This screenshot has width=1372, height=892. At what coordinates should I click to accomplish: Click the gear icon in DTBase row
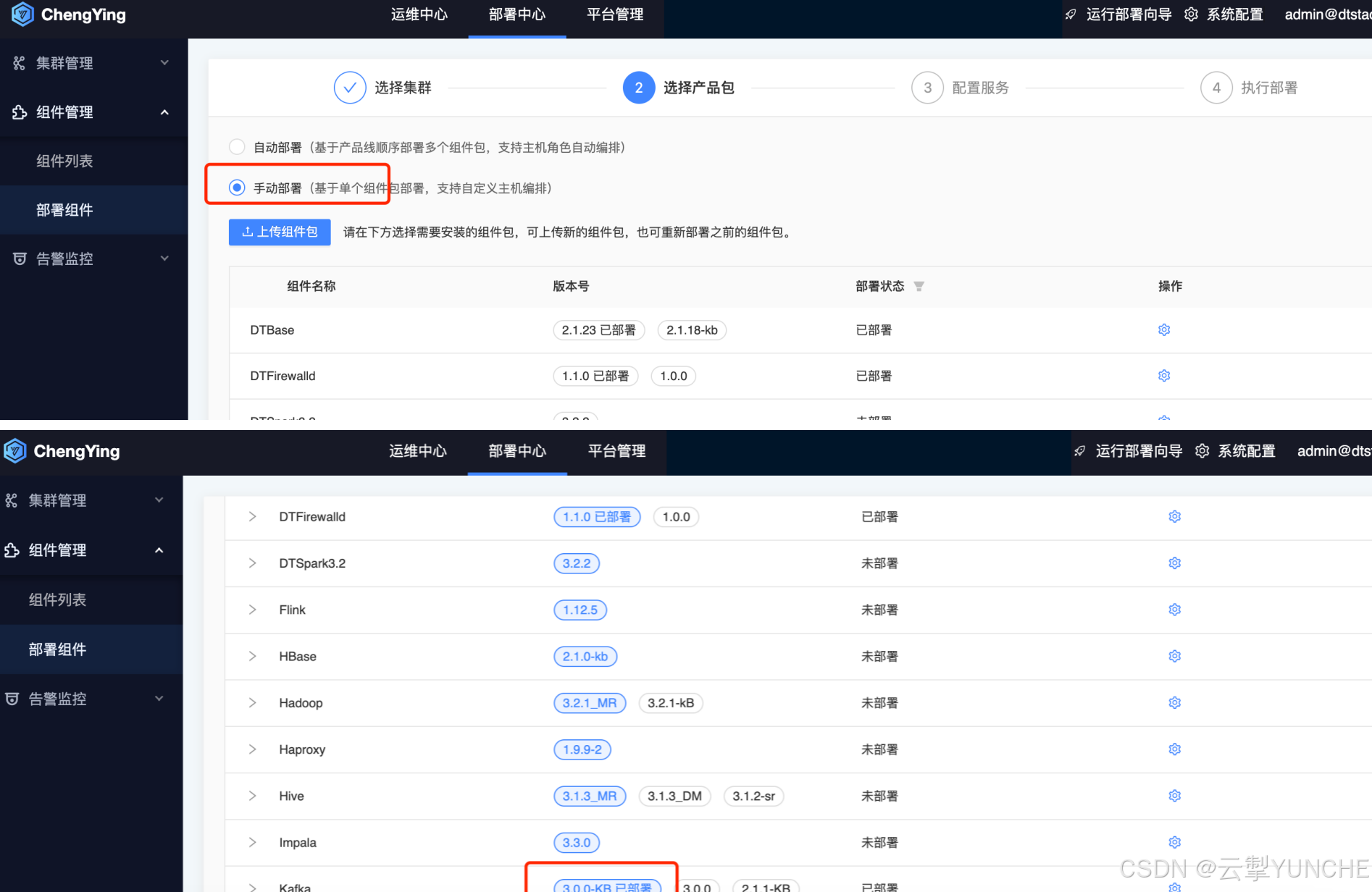point(1164,329)
